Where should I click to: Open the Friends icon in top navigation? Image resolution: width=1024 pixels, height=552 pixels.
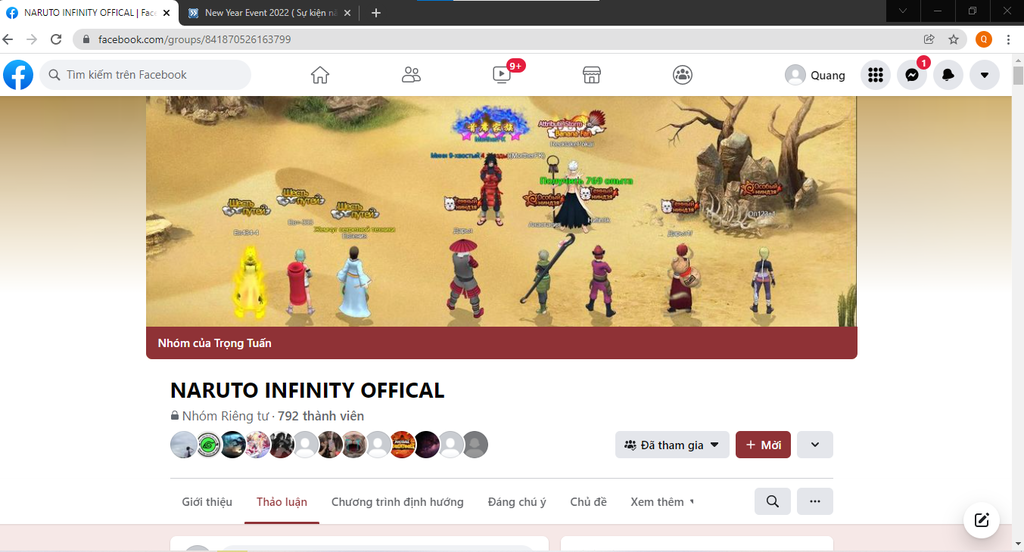click(411, 75)
